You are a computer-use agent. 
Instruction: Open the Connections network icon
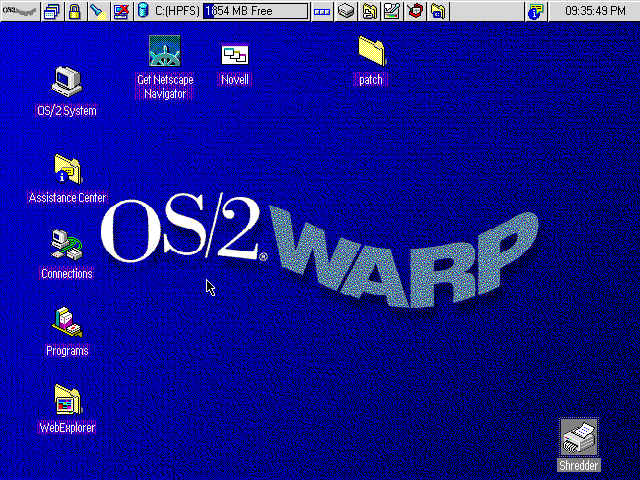click(x=67, y=245)
